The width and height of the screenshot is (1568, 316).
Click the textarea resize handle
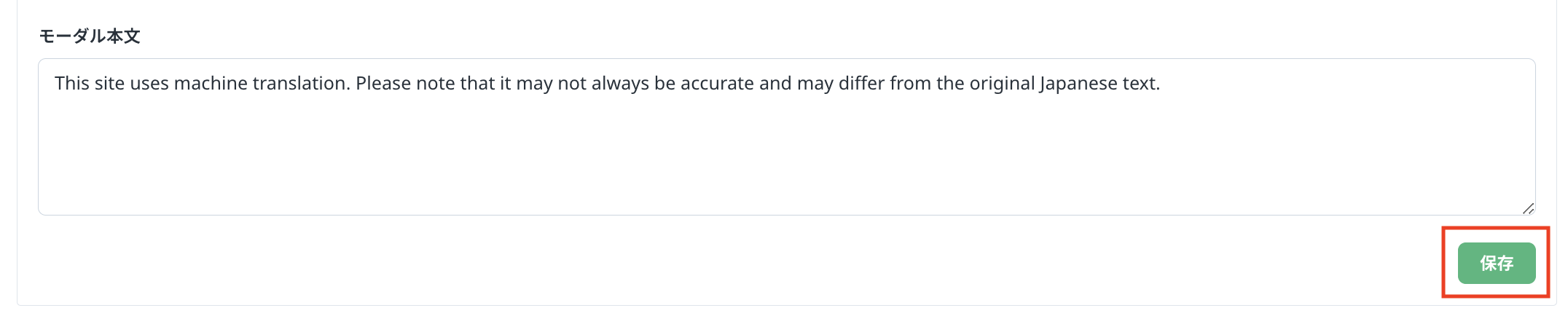(x=1528, y=208)
